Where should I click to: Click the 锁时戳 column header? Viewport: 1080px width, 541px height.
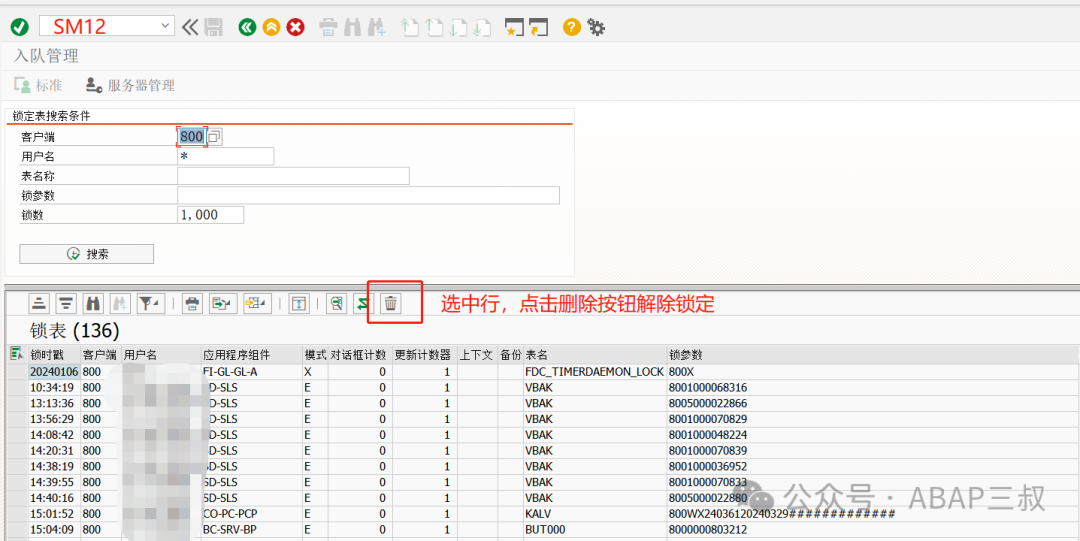pyautogui.click(x=54, y=355)
